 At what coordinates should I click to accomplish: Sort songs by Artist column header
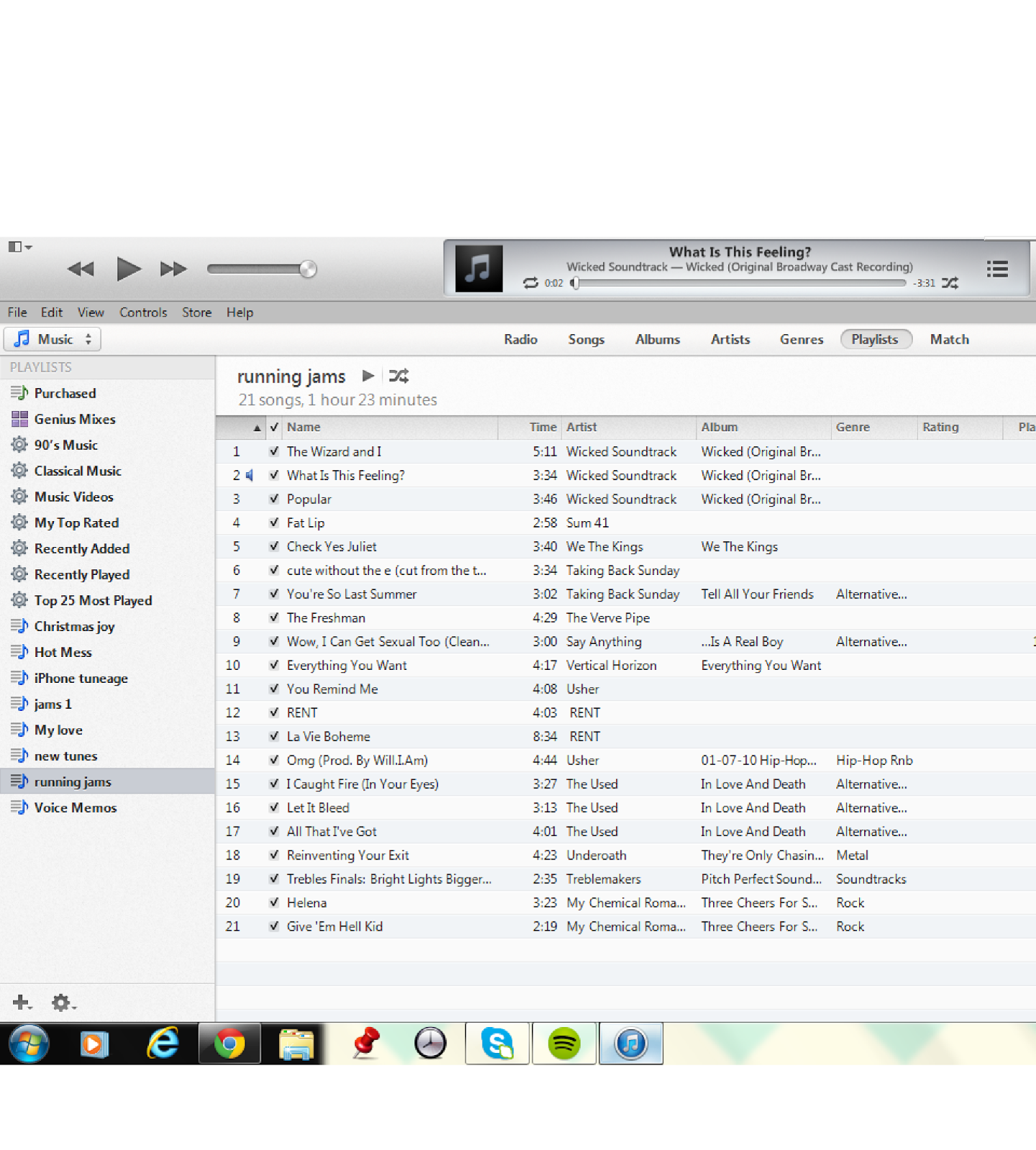click(x=628, y=427)
